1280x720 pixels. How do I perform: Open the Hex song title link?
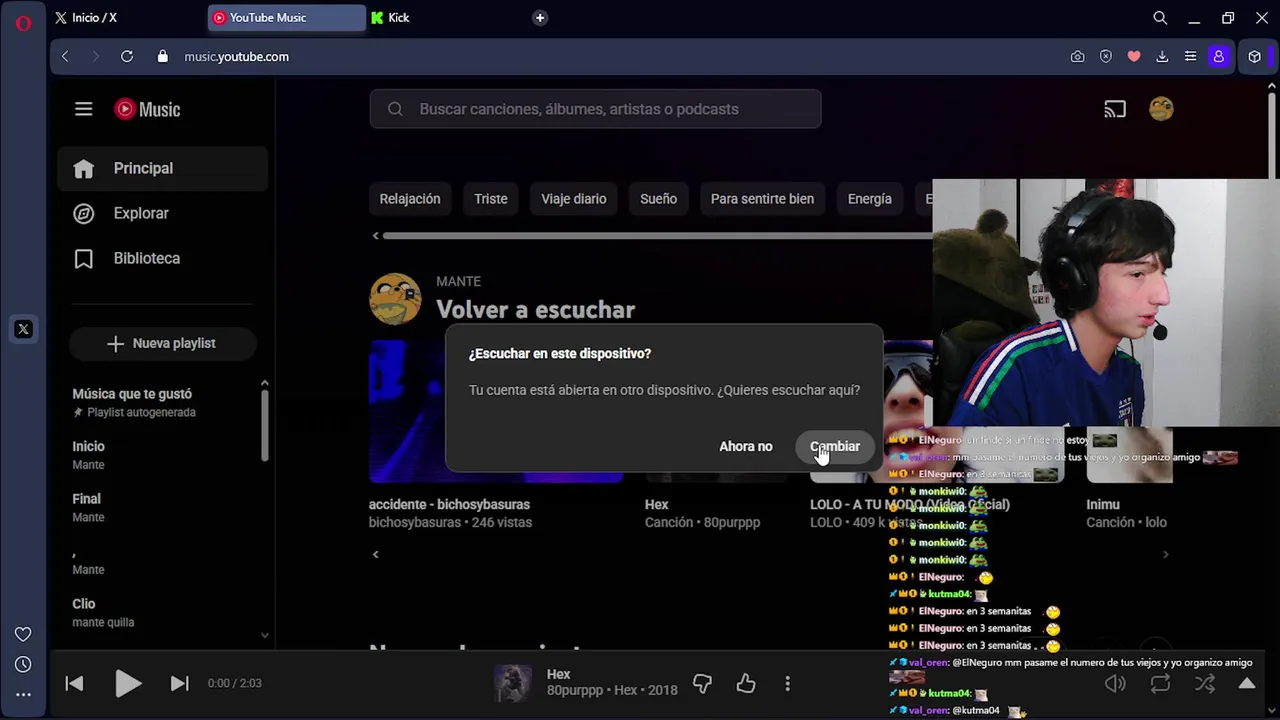tap(656, 505)
